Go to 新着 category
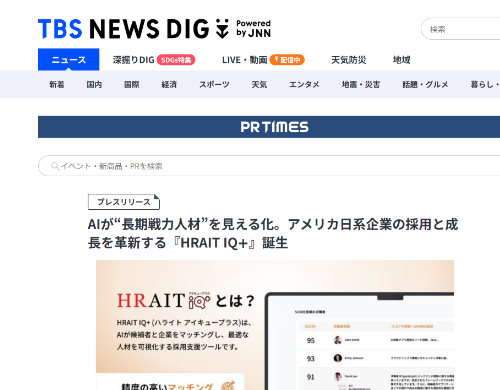 pos(57,85)
